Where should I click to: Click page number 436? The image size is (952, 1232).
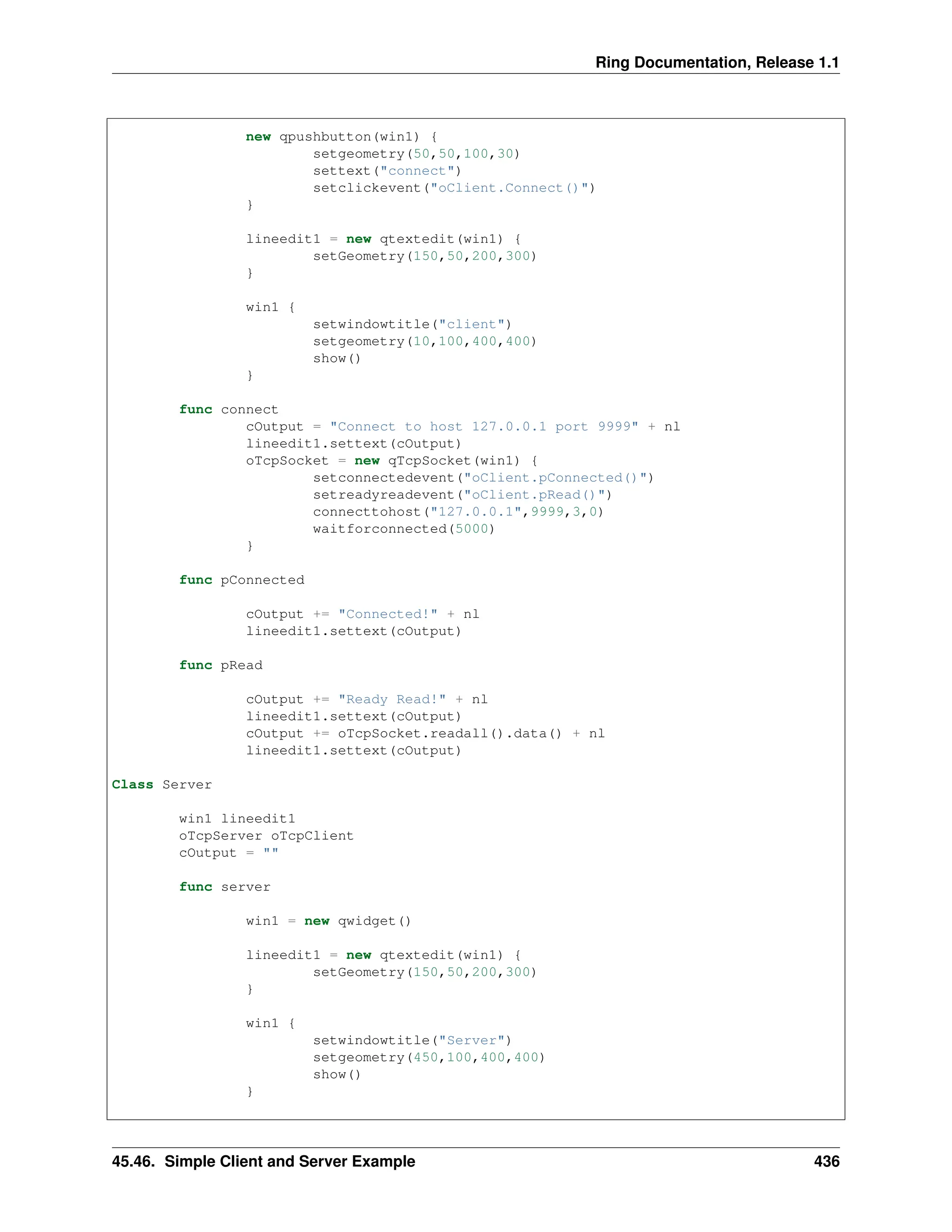pyautogui.click(x=826, y=1161)
